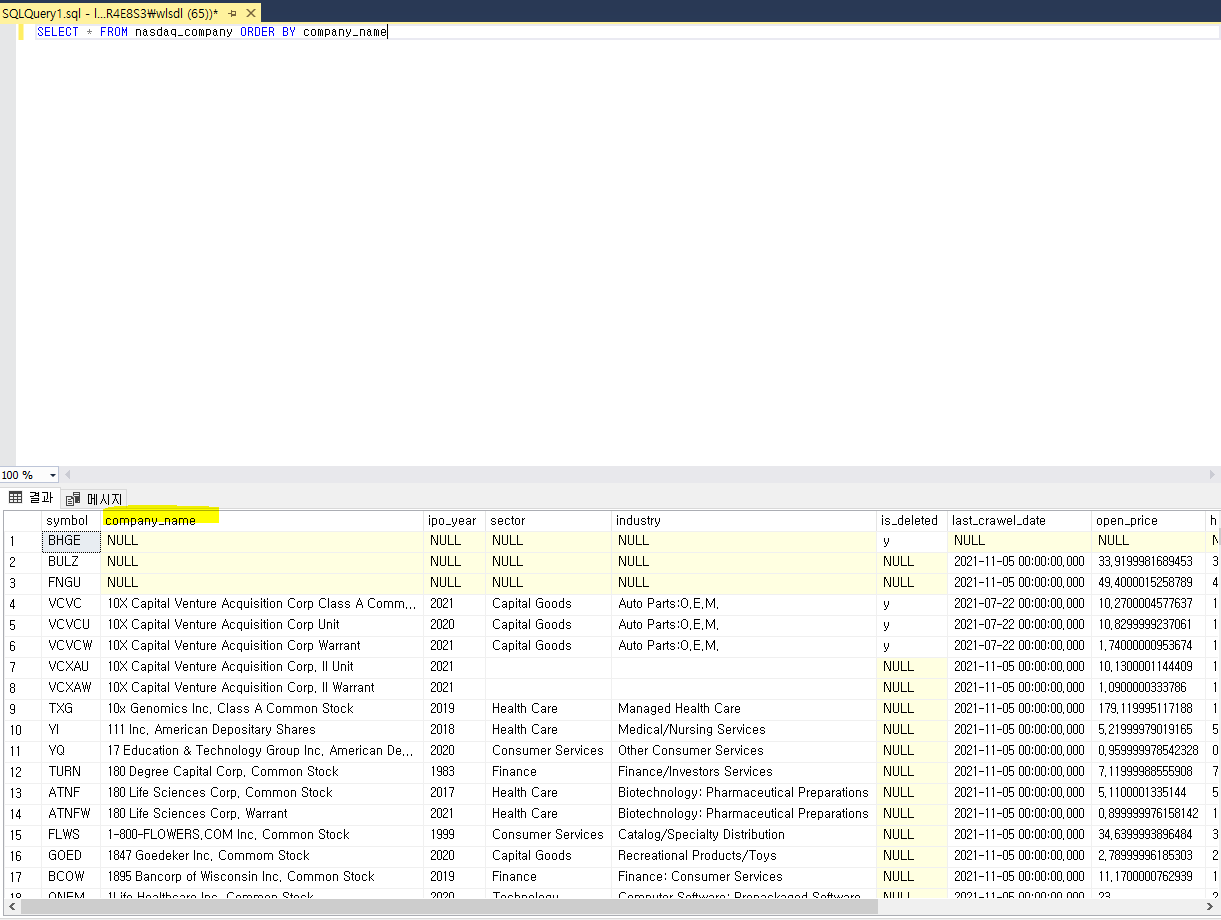This screenshot has height=920, width=1221.
Task: Click the 'Recreational Products/Toys' industry cell
Action: pyautogui.click(x=745, y=856)
